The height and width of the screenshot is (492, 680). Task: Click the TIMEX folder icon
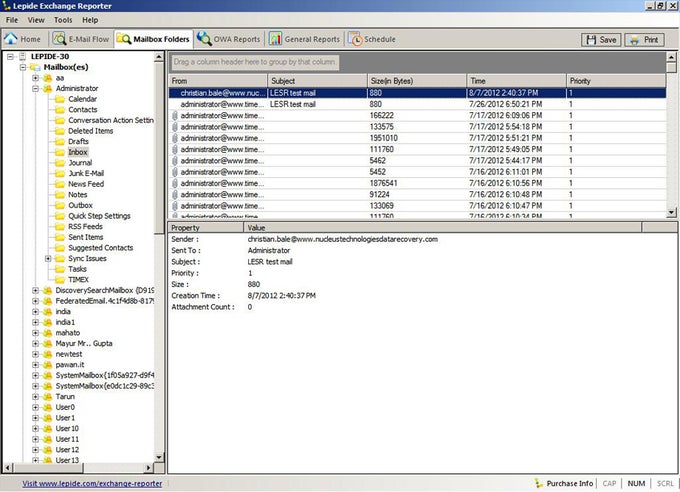60,280
